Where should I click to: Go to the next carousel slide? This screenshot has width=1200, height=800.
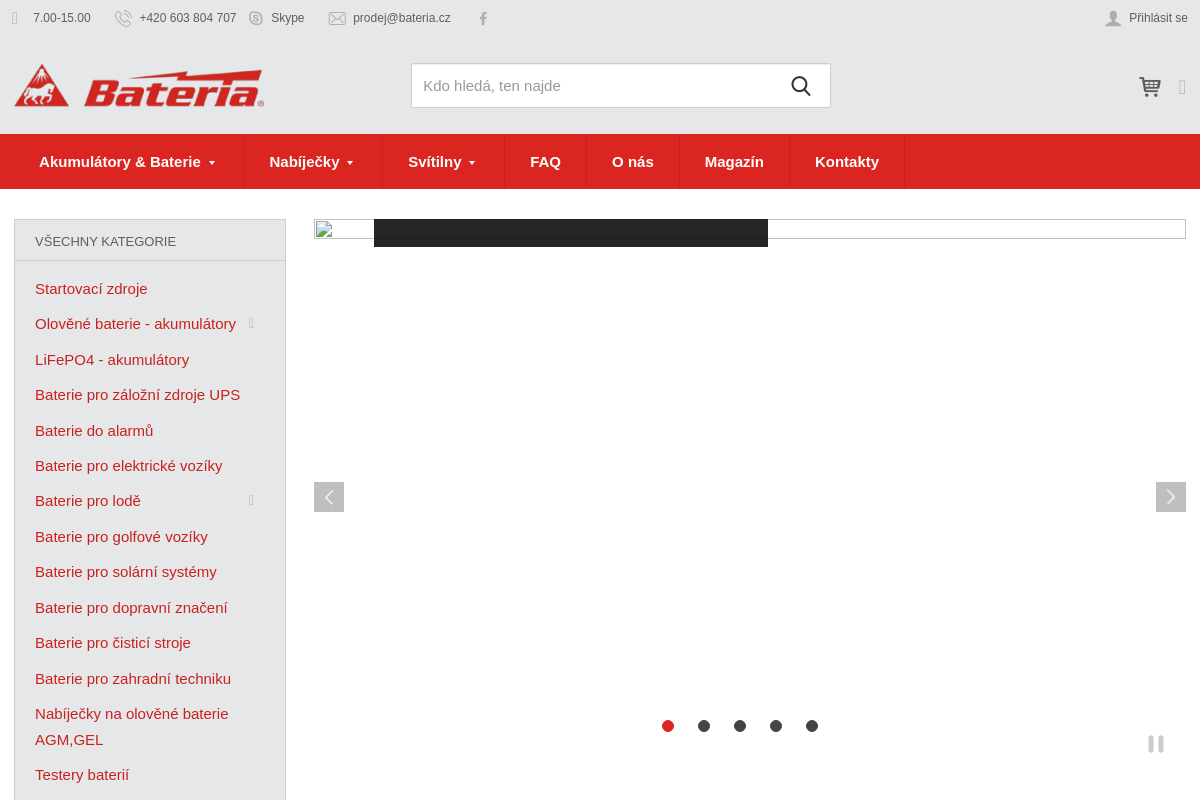(x=1170, y=497)
